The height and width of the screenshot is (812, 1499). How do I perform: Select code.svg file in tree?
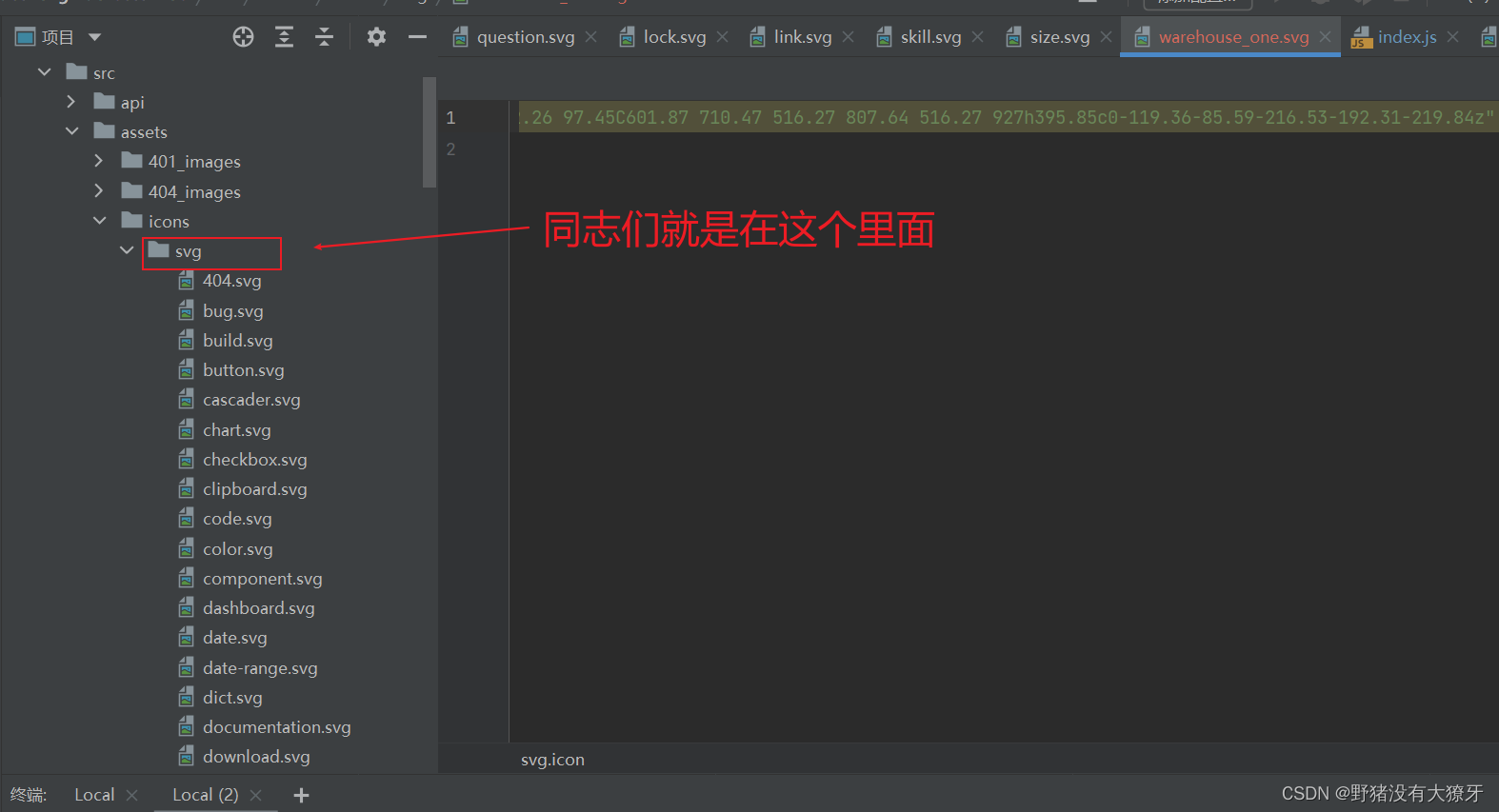tap(237, 519)
